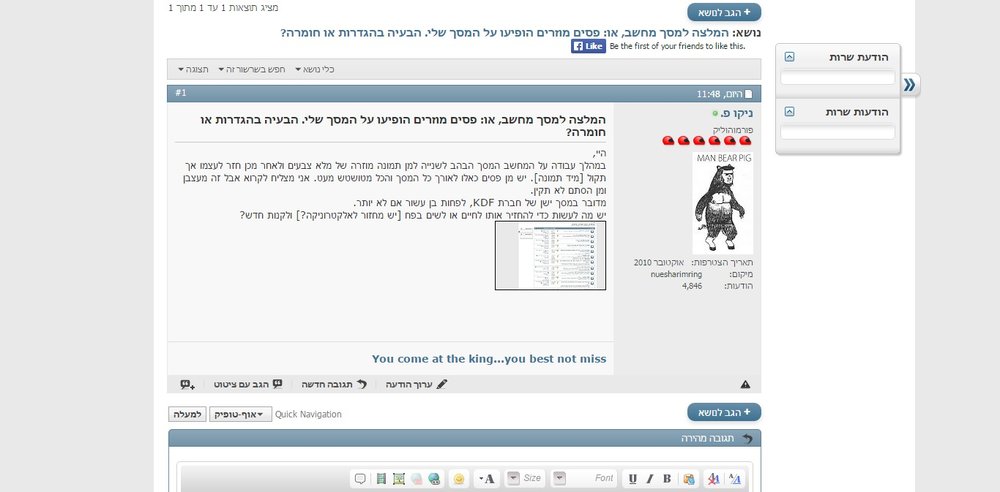Image resolution: width=1000 pixels, height=492 pixels.
Task: Open the 'חפש בשרשור זה' search dropdown
Action: click(252, 69)
